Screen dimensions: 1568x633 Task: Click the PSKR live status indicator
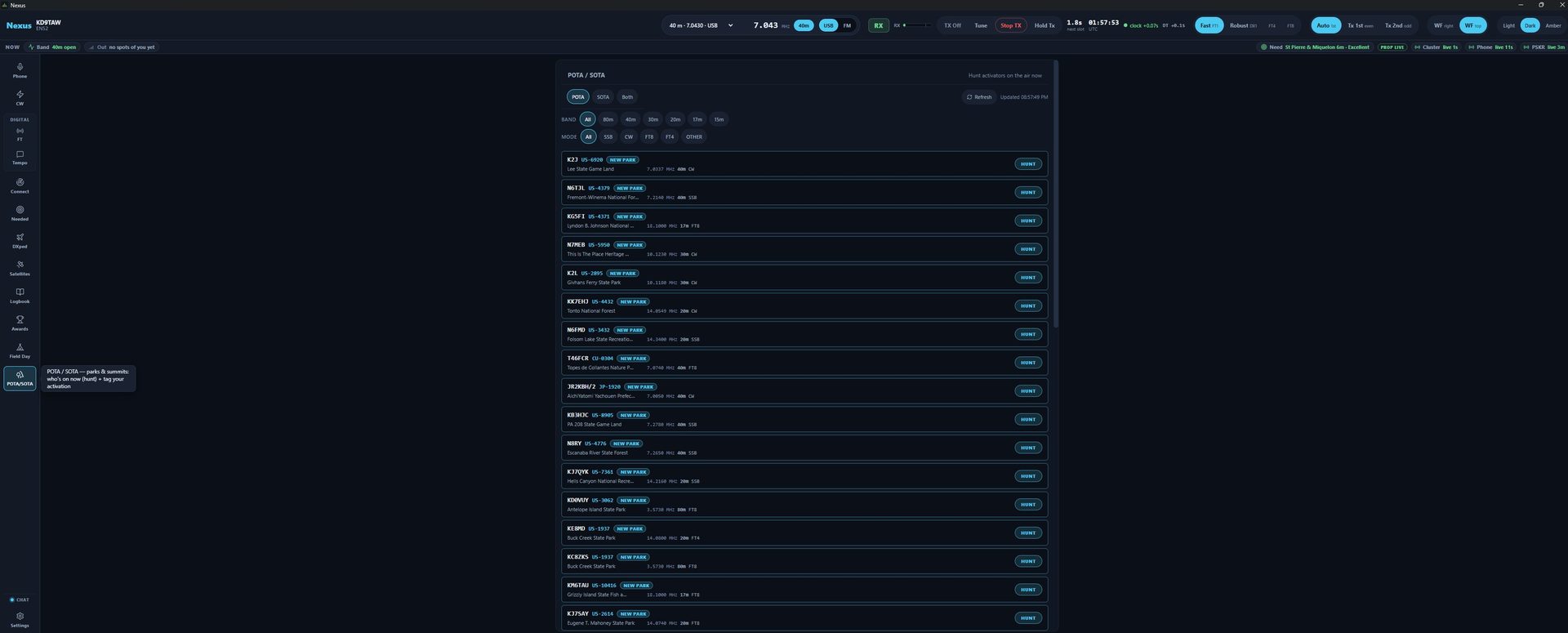click(x=1543, y=47)
